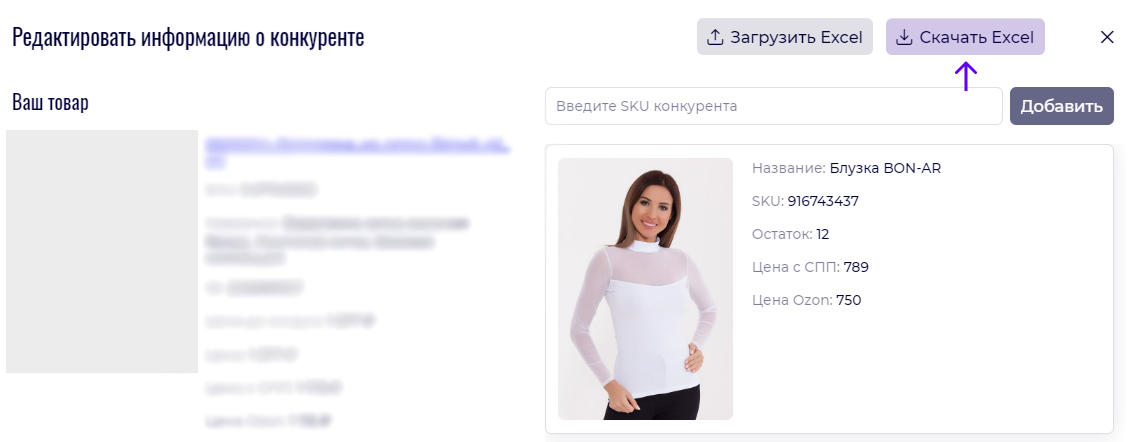The height and width of the screenshot is (442, 1136).
Task: Open the blurred product link under Ваш товар
Action: (x=356, y=152)
